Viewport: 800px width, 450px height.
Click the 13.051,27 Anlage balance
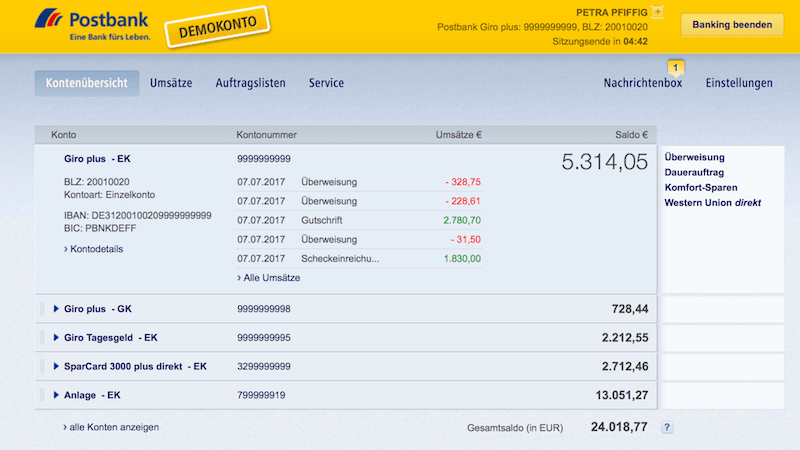pyautogui.click(x=621, y=395)
